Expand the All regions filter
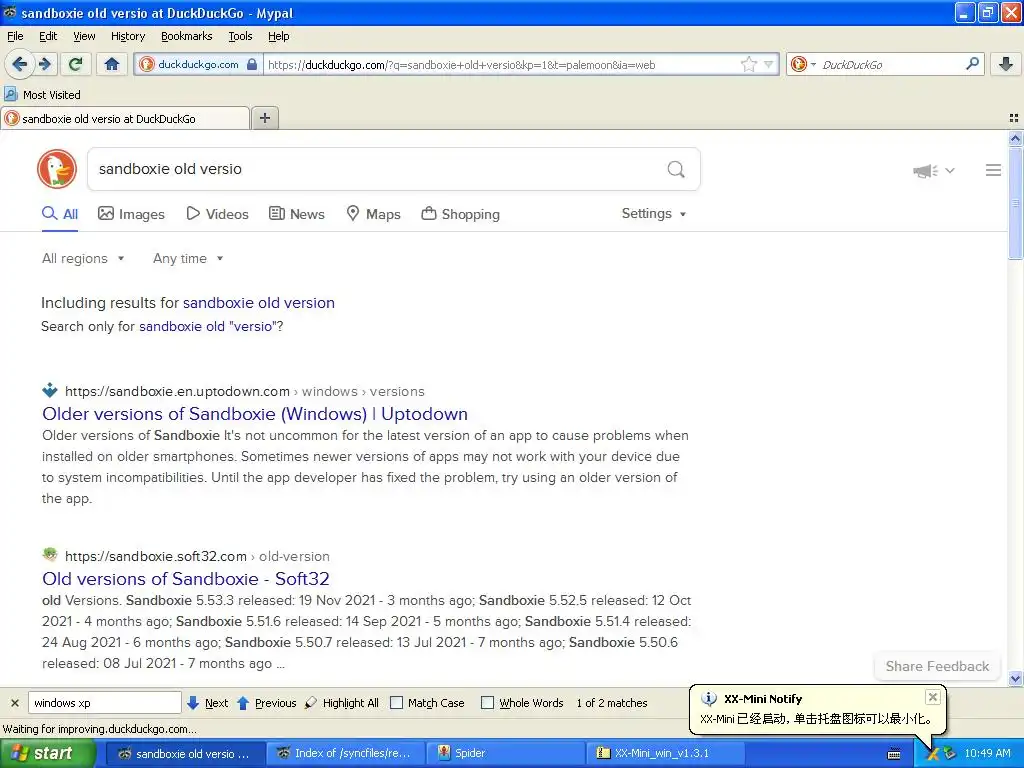The width and height of the screenshot is (1024, 768). pyautogui.click(x=83, y=259)
